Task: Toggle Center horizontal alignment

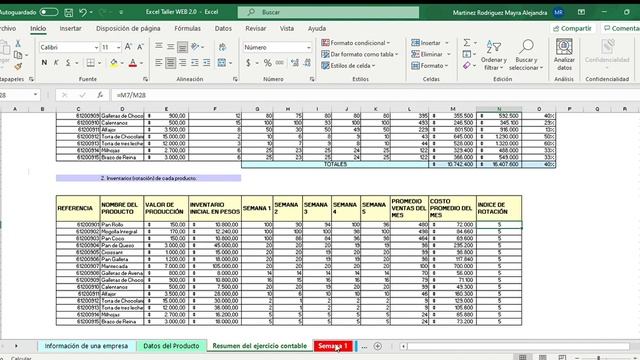Action: [x=171, y=63]
